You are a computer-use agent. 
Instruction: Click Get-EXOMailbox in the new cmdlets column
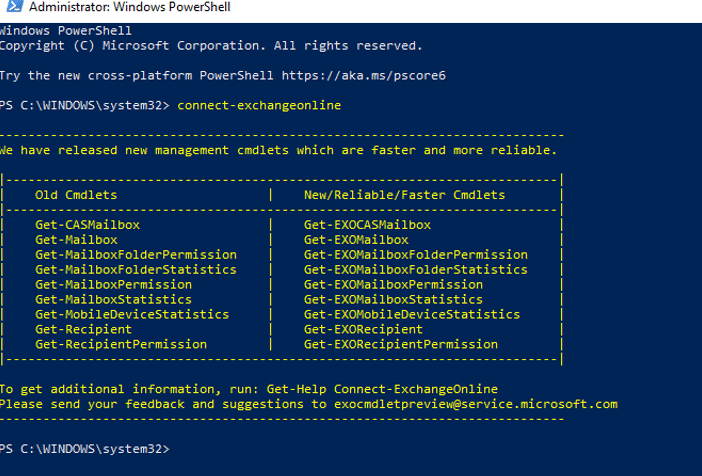pos(356,240)
